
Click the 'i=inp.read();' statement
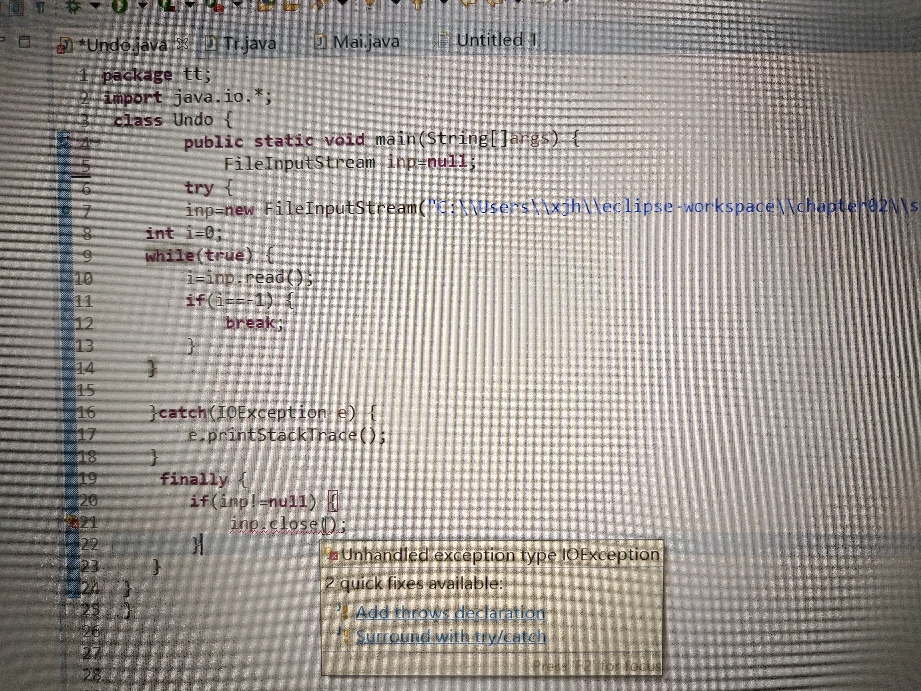[x=249, y=277]
